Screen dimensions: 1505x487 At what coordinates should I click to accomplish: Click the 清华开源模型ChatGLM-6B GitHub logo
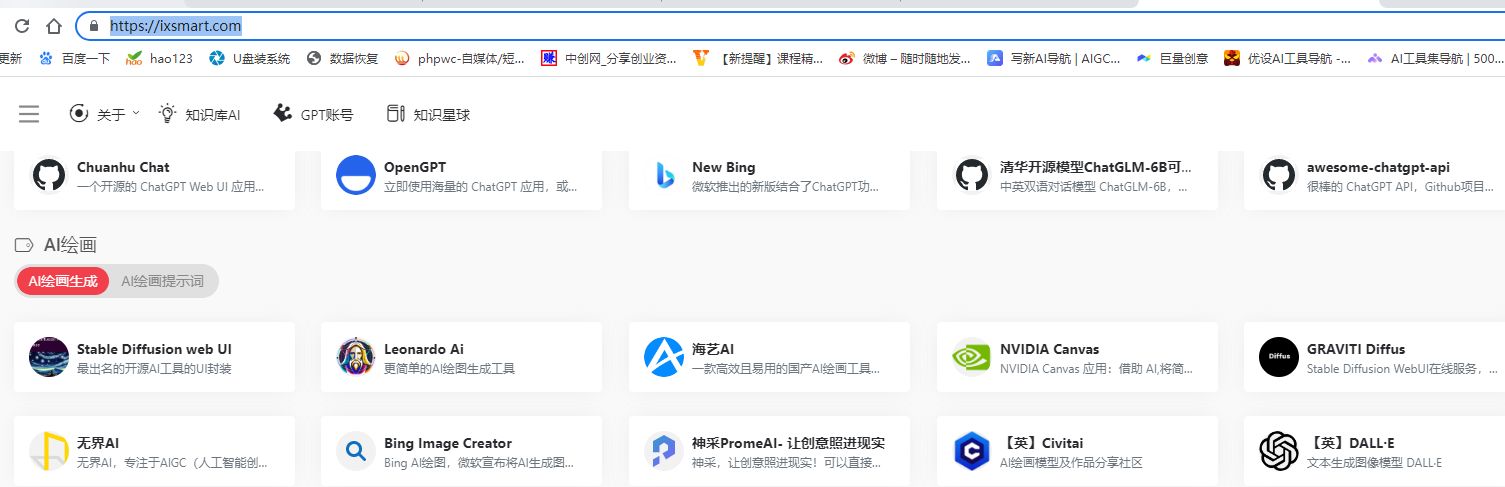[x=972, y=175]
